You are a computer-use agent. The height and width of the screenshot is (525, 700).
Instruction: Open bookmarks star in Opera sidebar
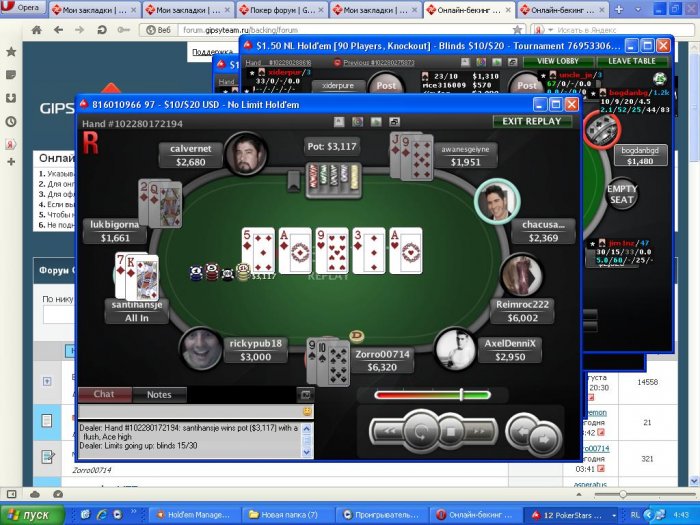(11, 52)
